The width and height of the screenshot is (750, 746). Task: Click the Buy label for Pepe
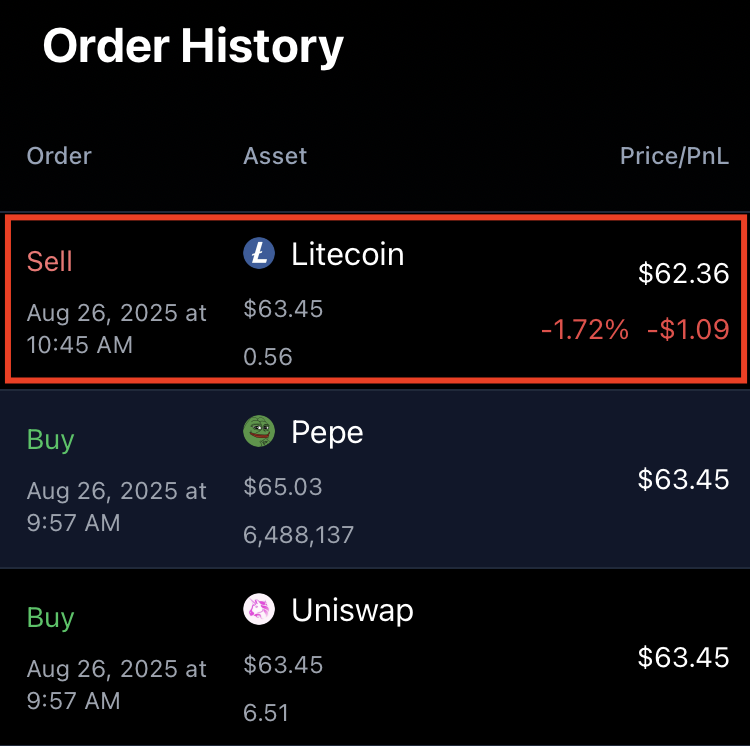[x=51, y=440]
